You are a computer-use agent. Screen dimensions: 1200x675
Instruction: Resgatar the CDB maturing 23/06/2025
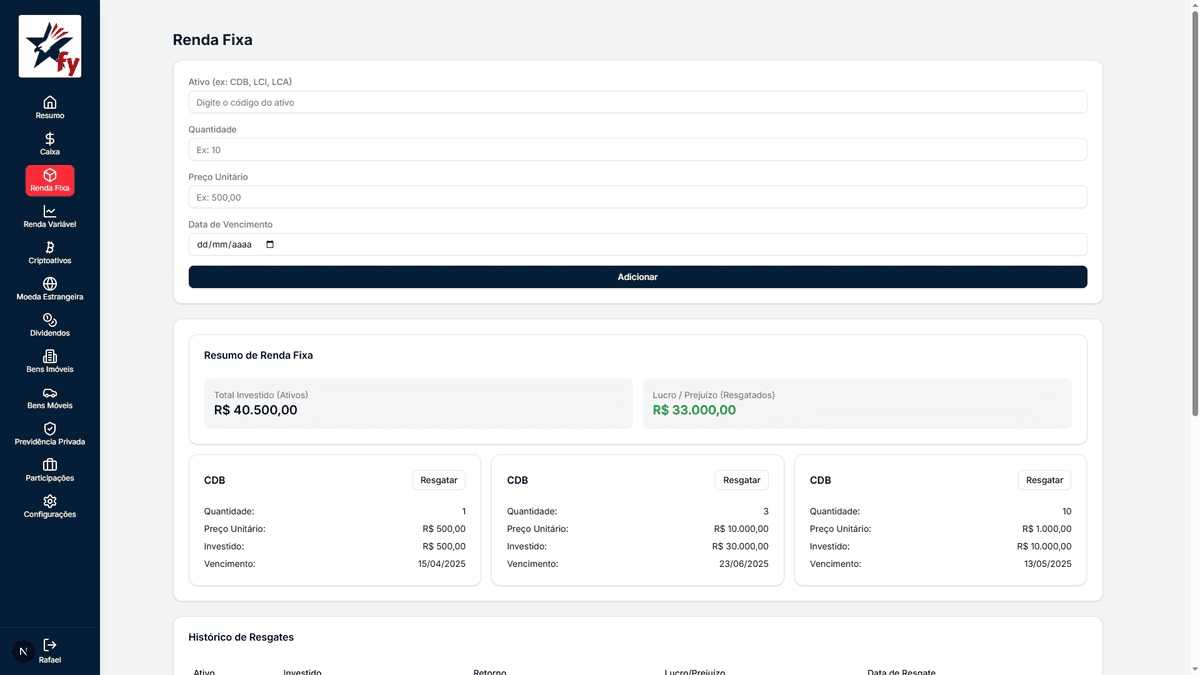click(x=742, y=480)
